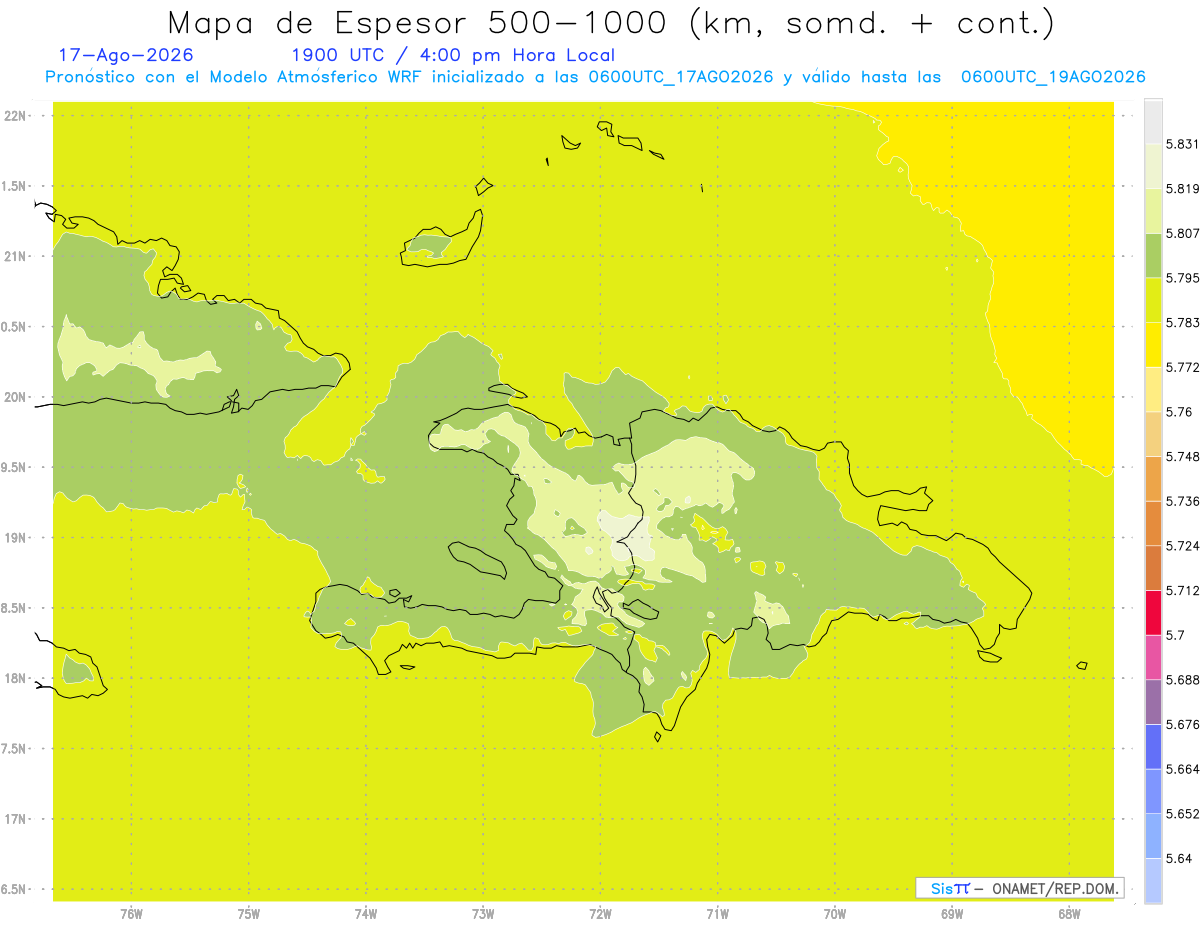Click the latitude label '8.5N'
Viewport: 1200px width, 927px height.
click(x=13, y=608)
